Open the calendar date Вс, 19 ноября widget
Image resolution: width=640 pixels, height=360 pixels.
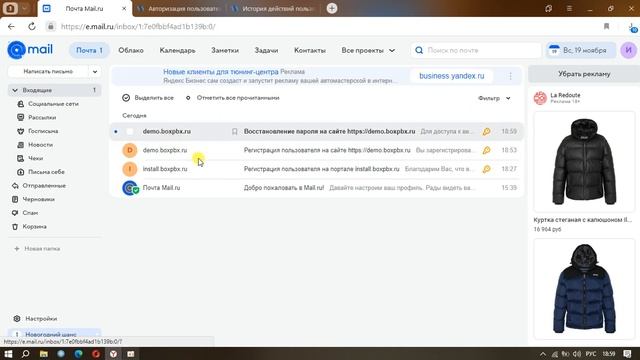click(580, 50)
